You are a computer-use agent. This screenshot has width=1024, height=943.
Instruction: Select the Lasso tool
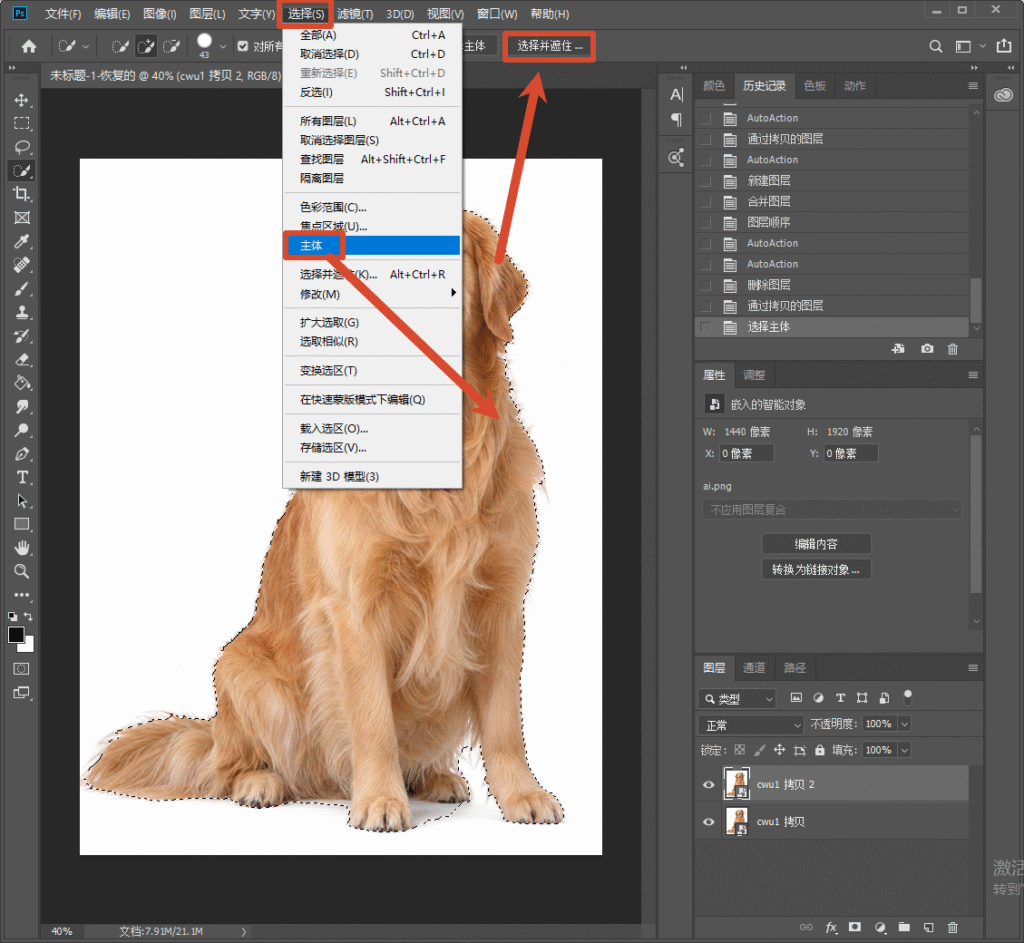22,147
